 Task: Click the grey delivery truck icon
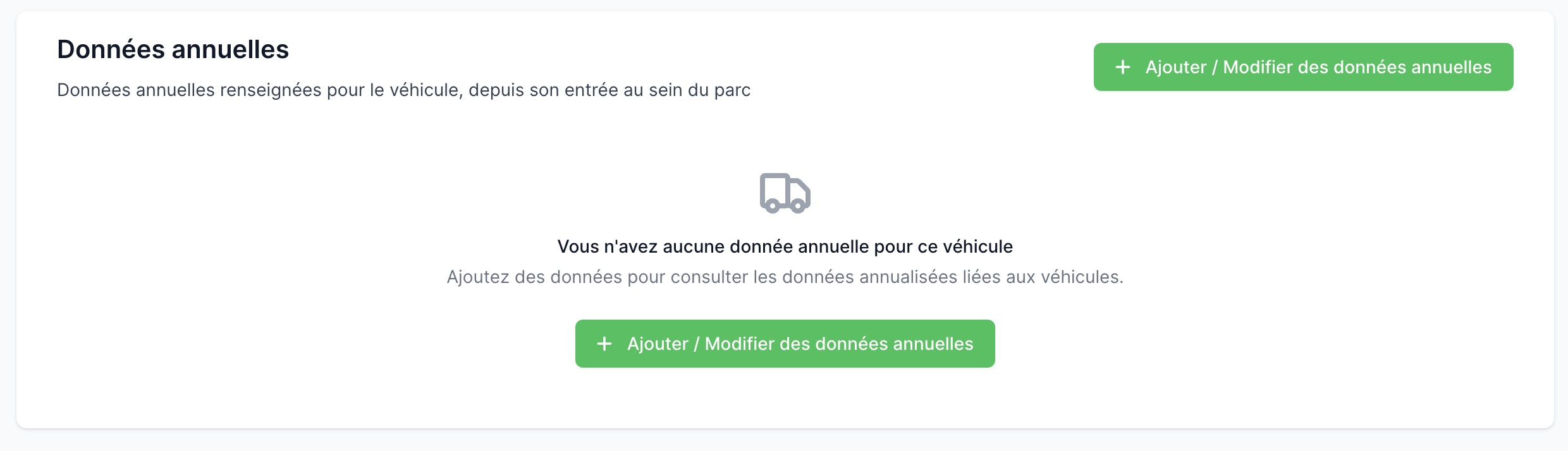(x=785, y=193)
